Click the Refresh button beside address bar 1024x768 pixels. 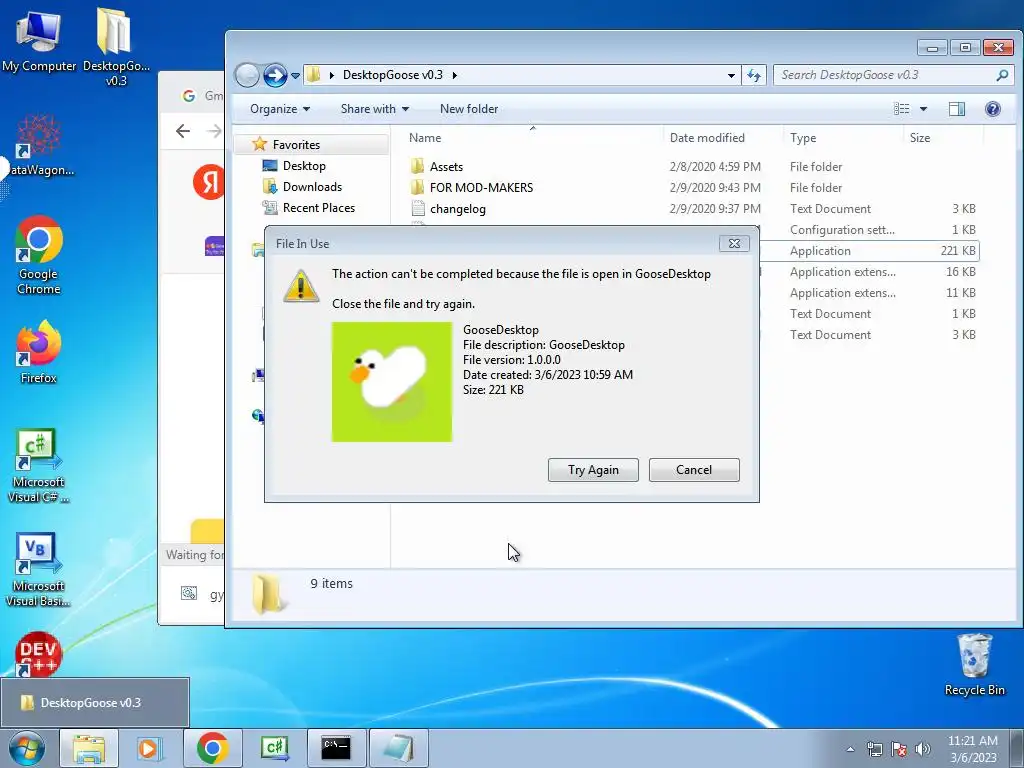[754, 75]
